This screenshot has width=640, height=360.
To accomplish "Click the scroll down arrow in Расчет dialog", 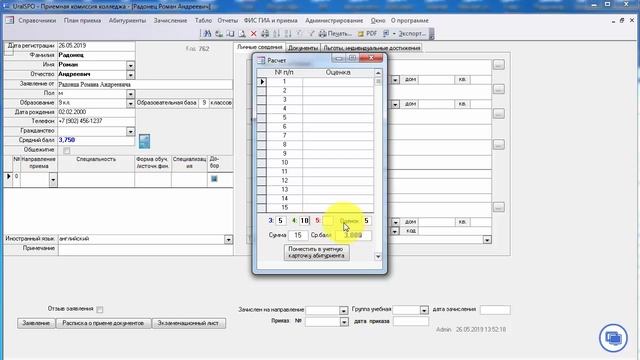I will 378,256.
